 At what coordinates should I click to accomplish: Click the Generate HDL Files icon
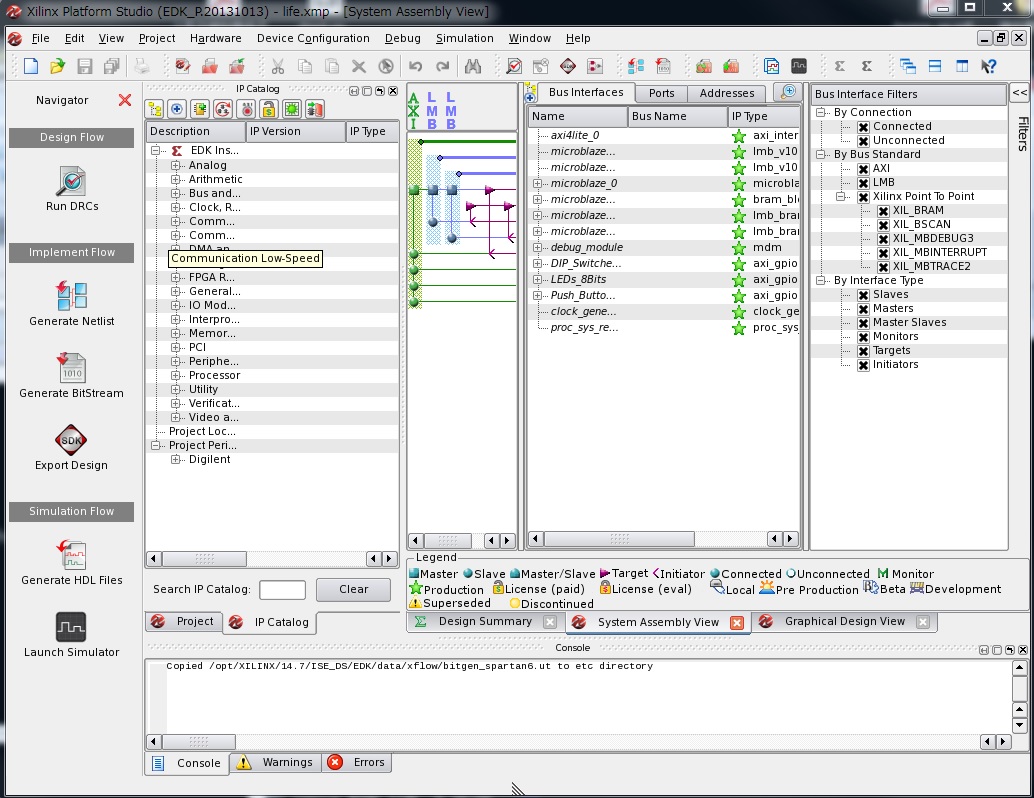point(71,555)
